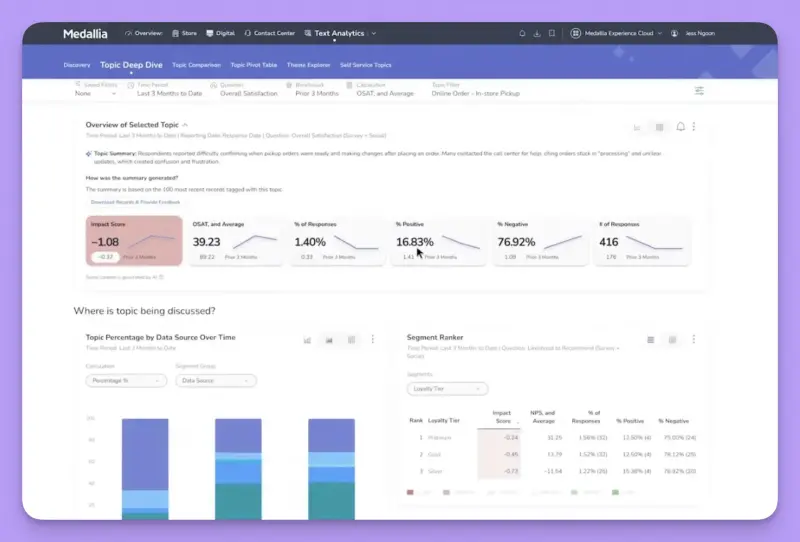Screen dimensions: 800x542
Task: Switch Overview card to line chart view
Action: tap(637, 128)
